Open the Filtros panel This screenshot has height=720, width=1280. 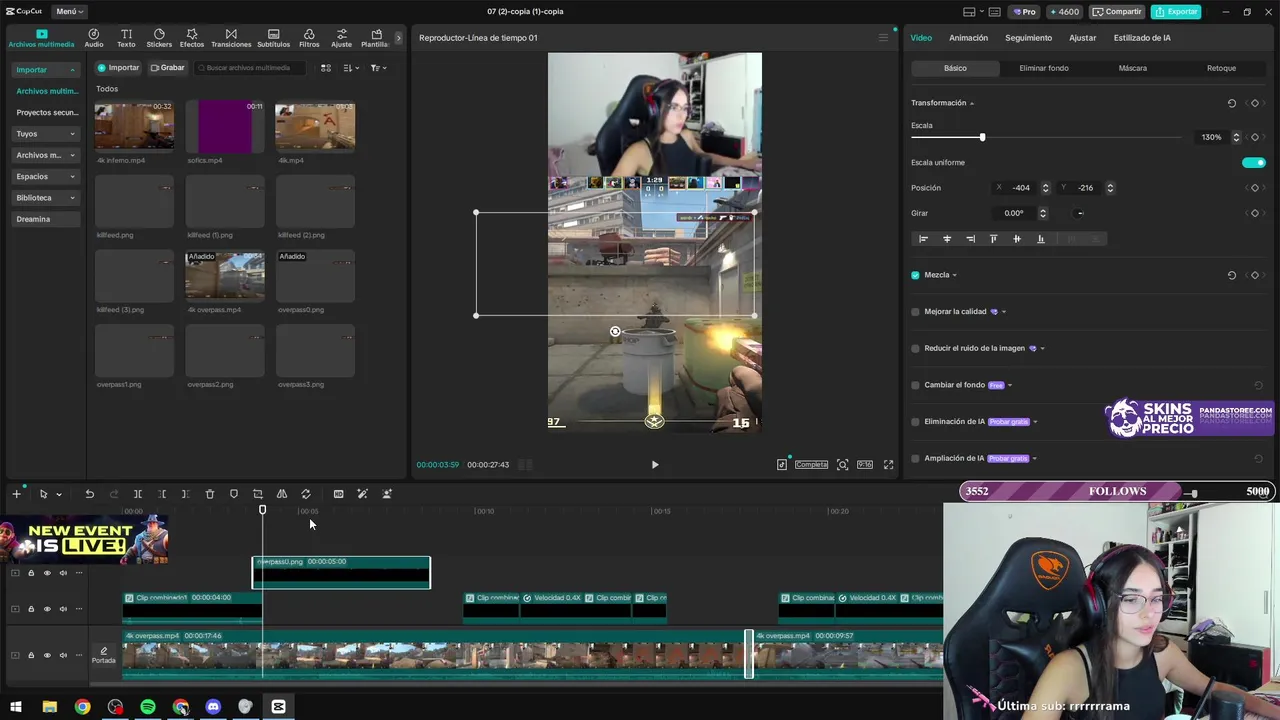pos(309,38)
